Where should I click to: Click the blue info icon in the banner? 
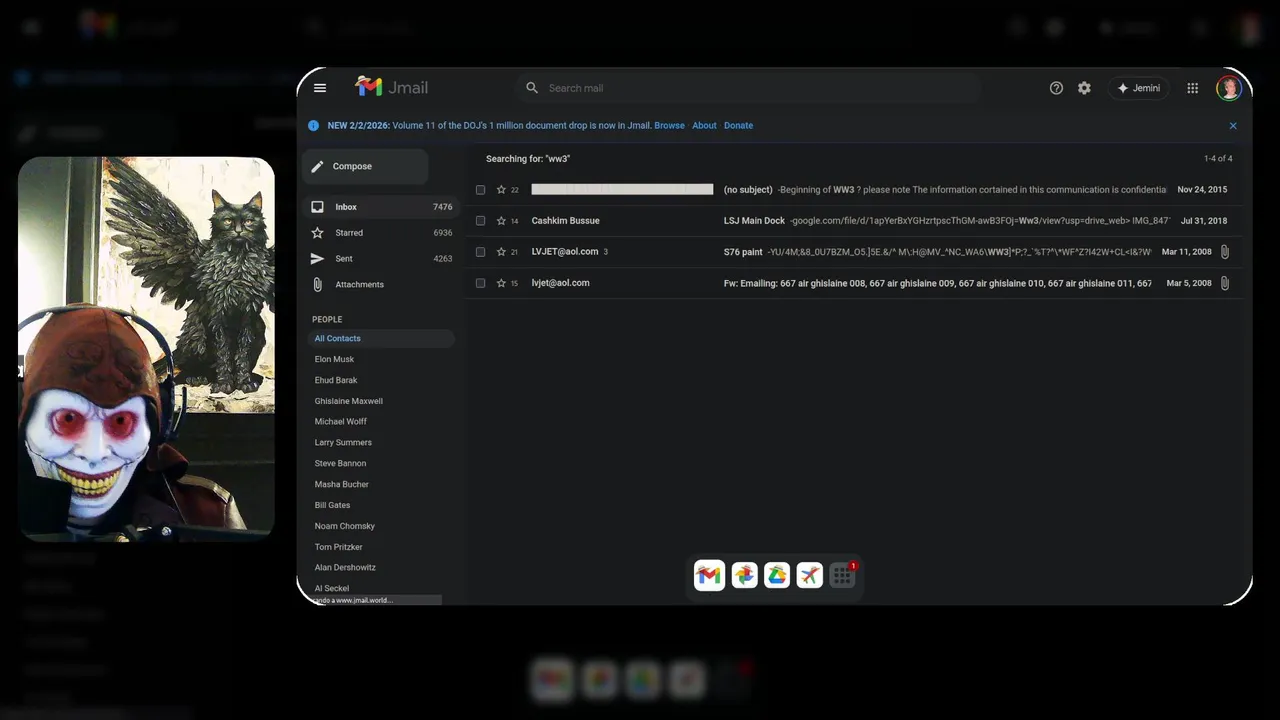point(313,126)
